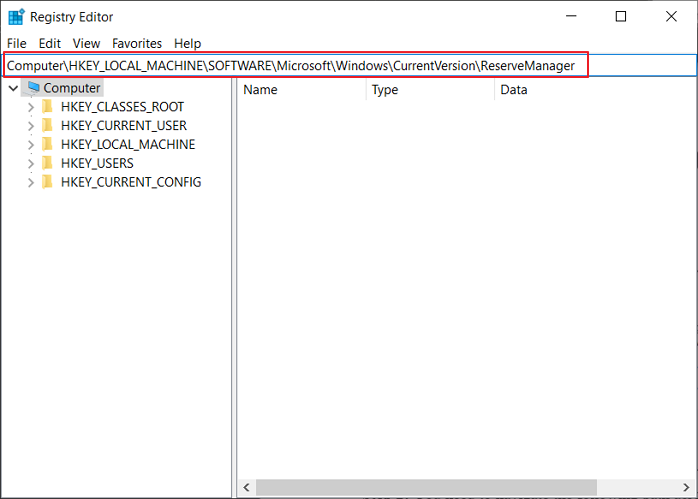The height and width of the screenshot is (499, 698).
Task: Collapse the Computer tree node
Action: 13,88
